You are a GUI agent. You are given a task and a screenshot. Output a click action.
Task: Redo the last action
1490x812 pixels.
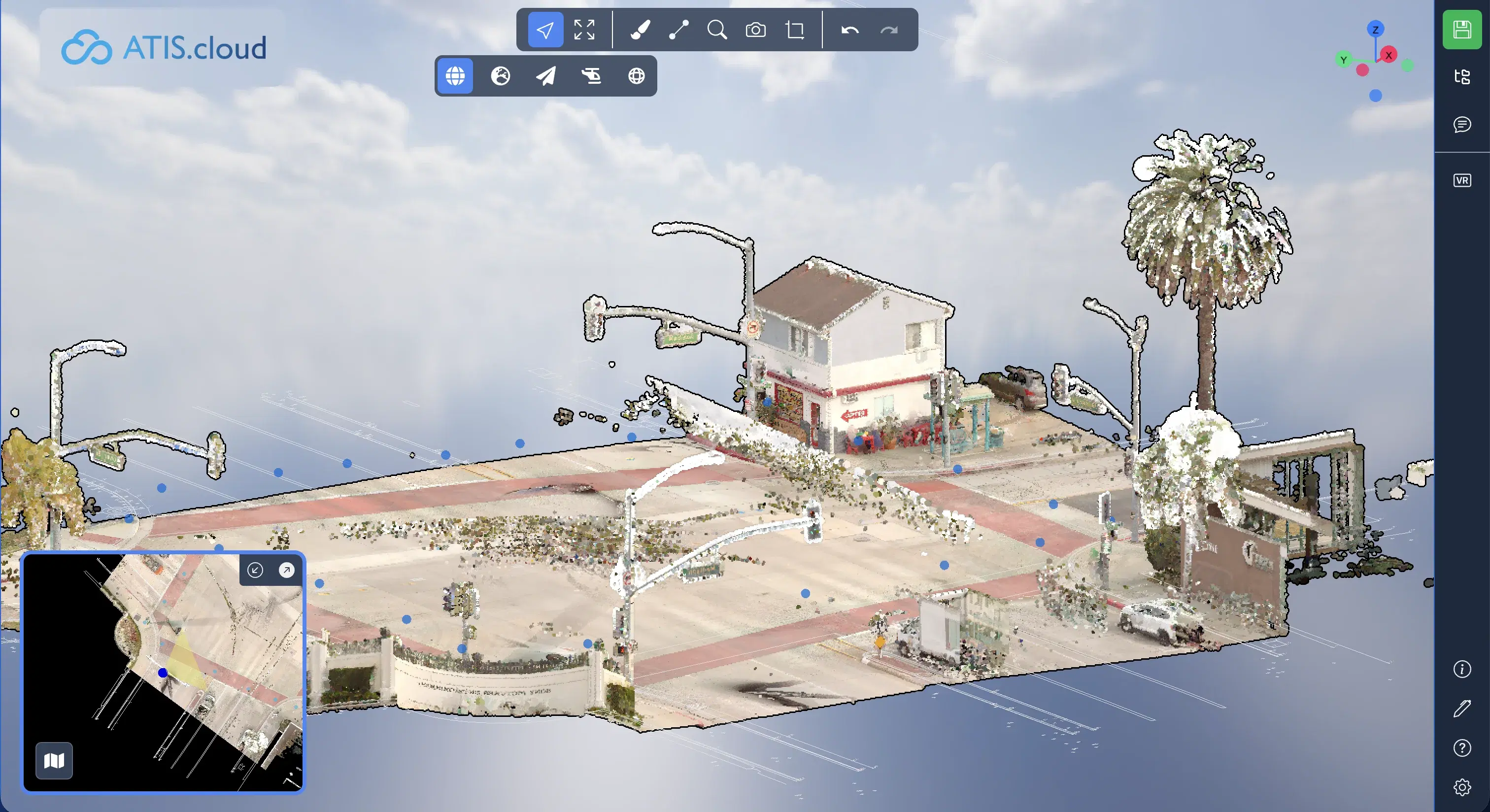pyautogui.click(x=889, y=31)
